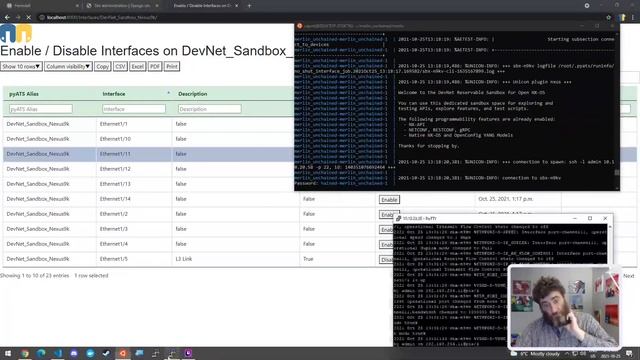
Task: Click the True value in Ethernet1/5 row
Action: click(x=308, y=259)
